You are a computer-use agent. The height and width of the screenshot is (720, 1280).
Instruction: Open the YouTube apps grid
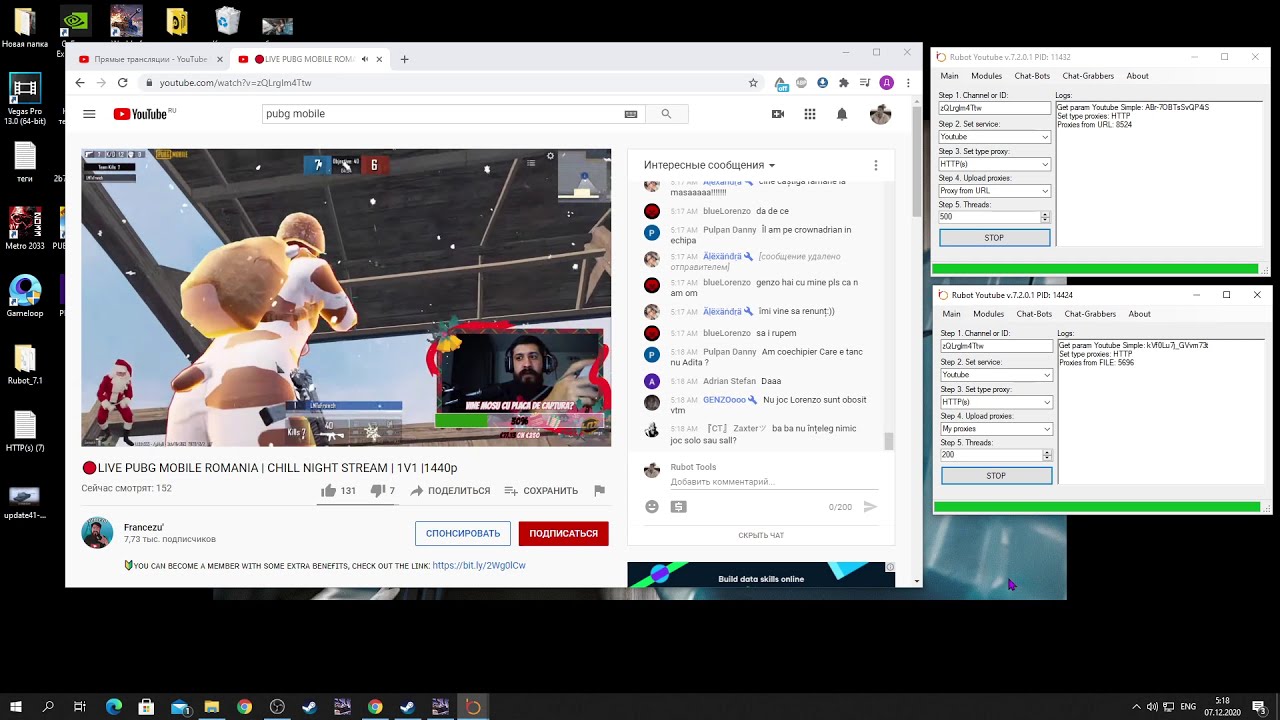pos(810,114)
